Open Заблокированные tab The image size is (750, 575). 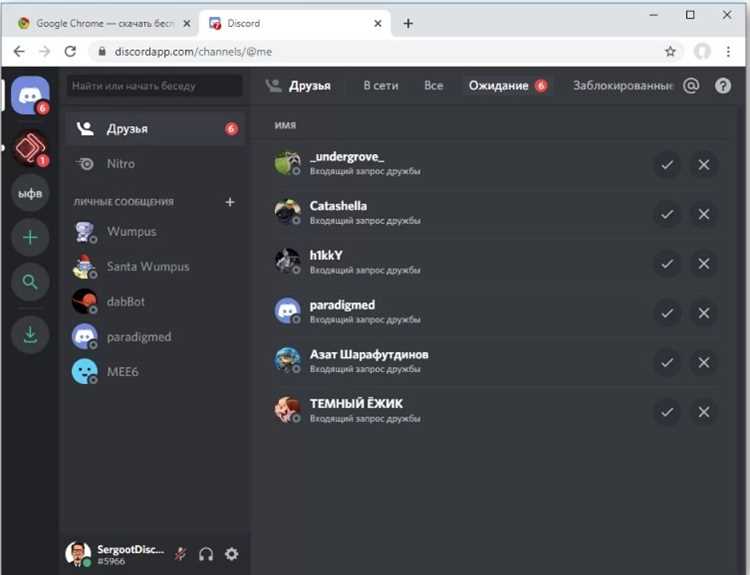pos(623,86)
